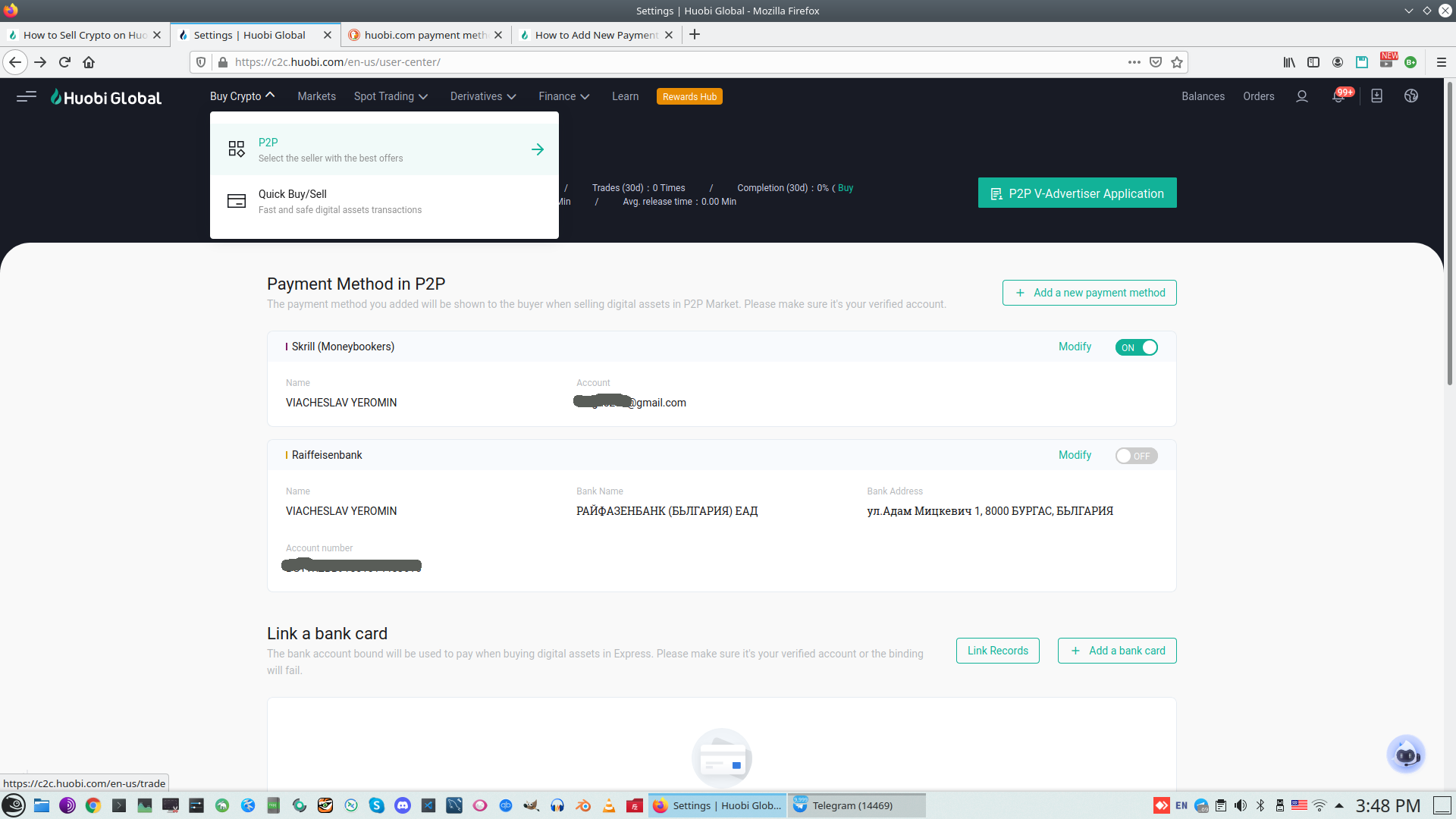Enable the Raiffeisenbank payment toggle
The height and width of the screenshot is (819, 1456).
(x=1136, y=456)
